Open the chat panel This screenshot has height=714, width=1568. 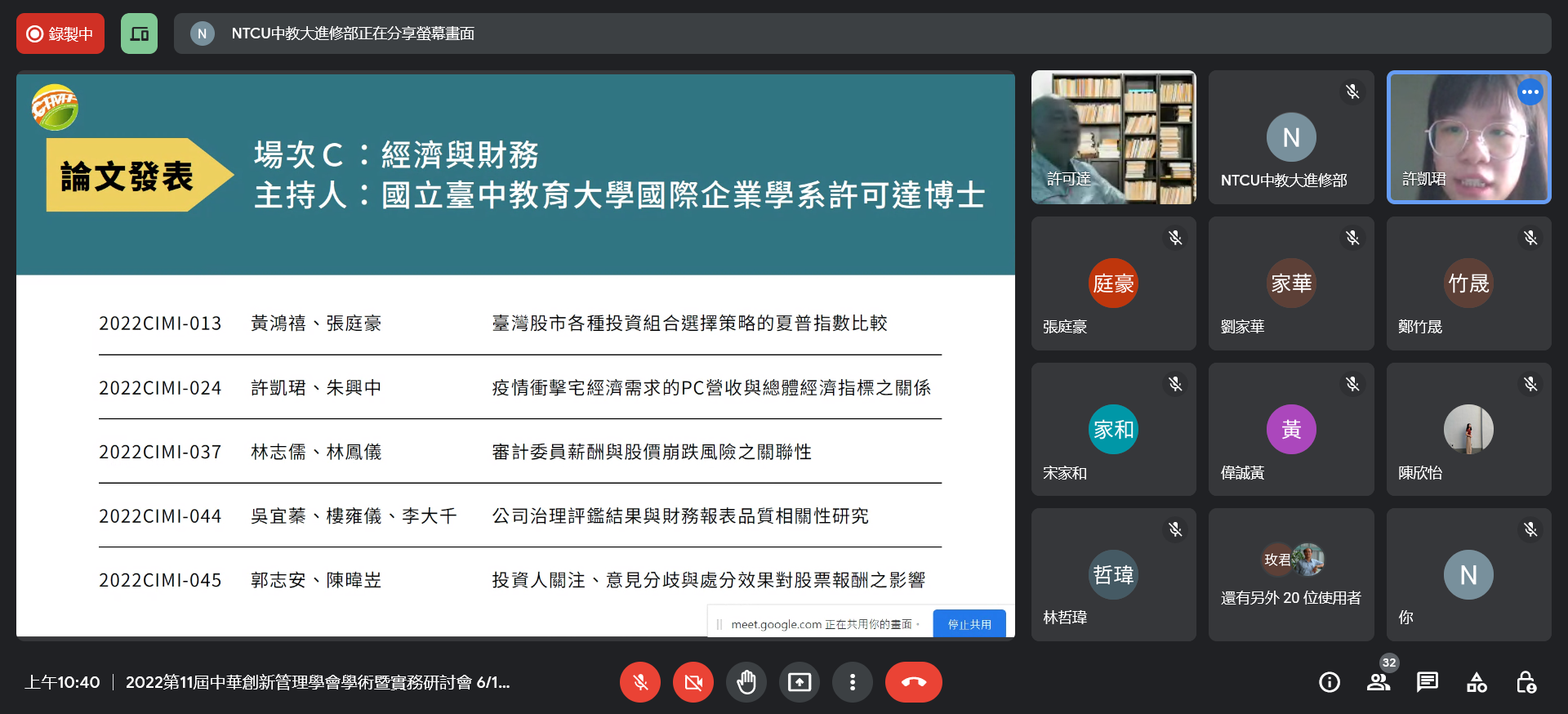coord(1428,682)
